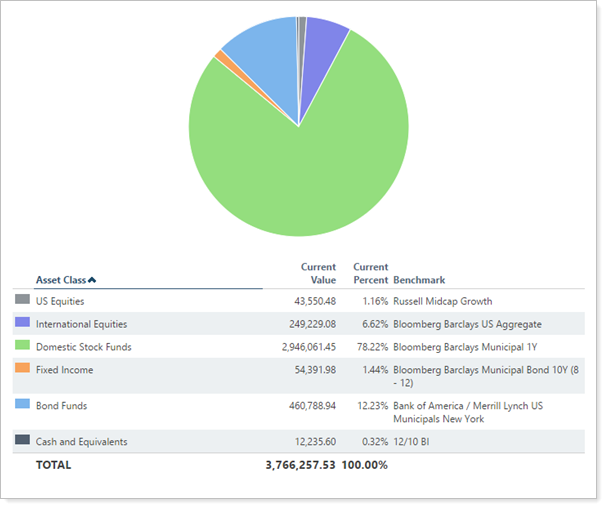Sort by the Asset Class column header
Screen dimensions: 606x508
click(61, 280)
